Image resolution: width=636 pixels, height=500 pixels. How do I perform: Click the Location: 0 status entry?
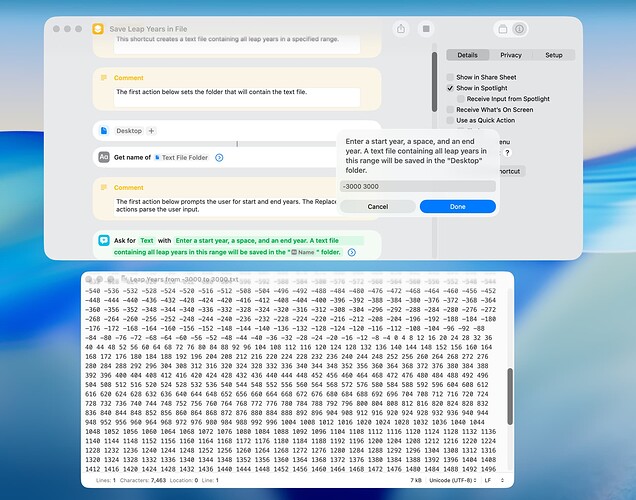tap(184, 480)
